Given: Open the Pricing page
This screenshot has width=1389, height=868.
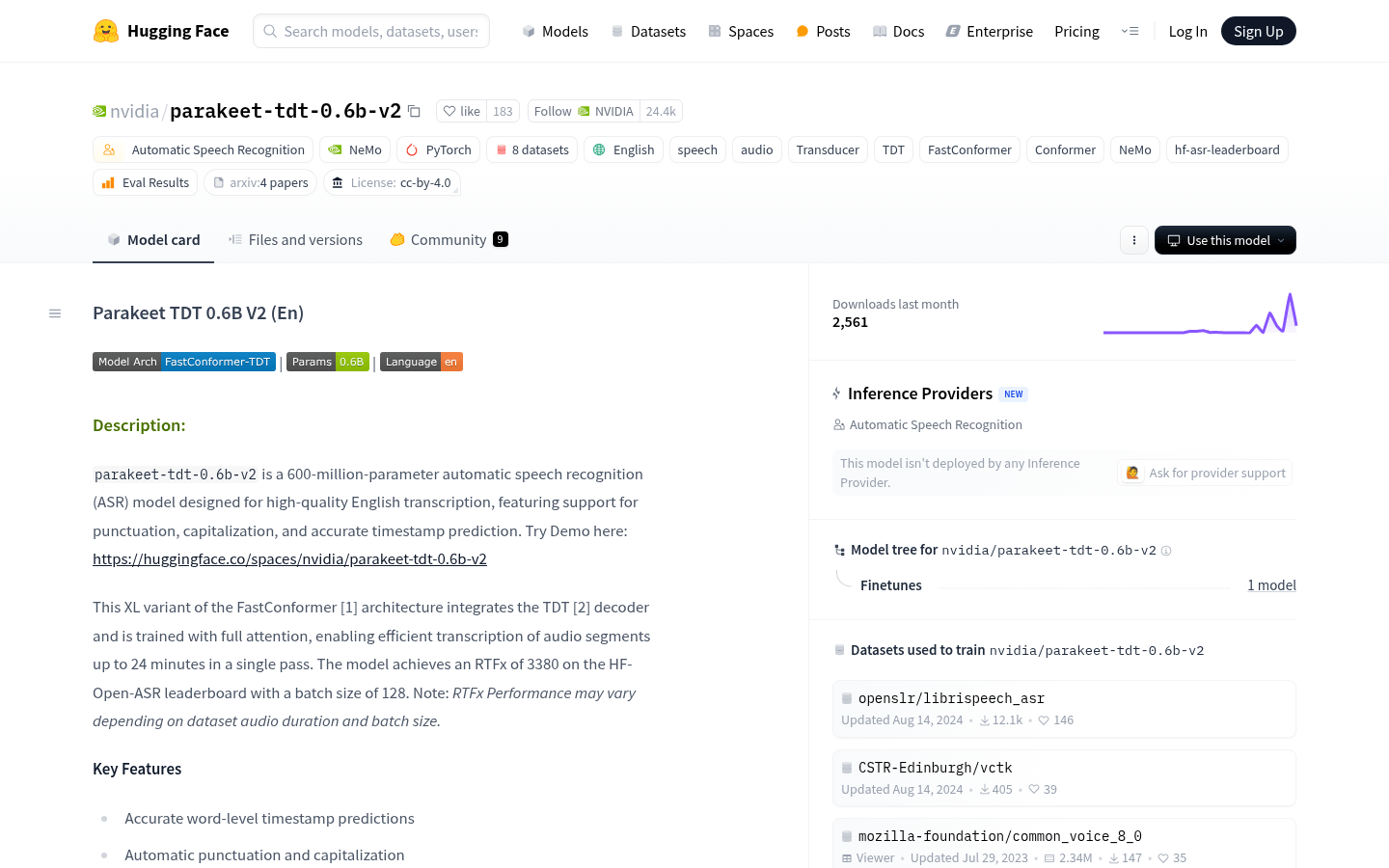Looking at the screenshot, I should coord(1076,31).
